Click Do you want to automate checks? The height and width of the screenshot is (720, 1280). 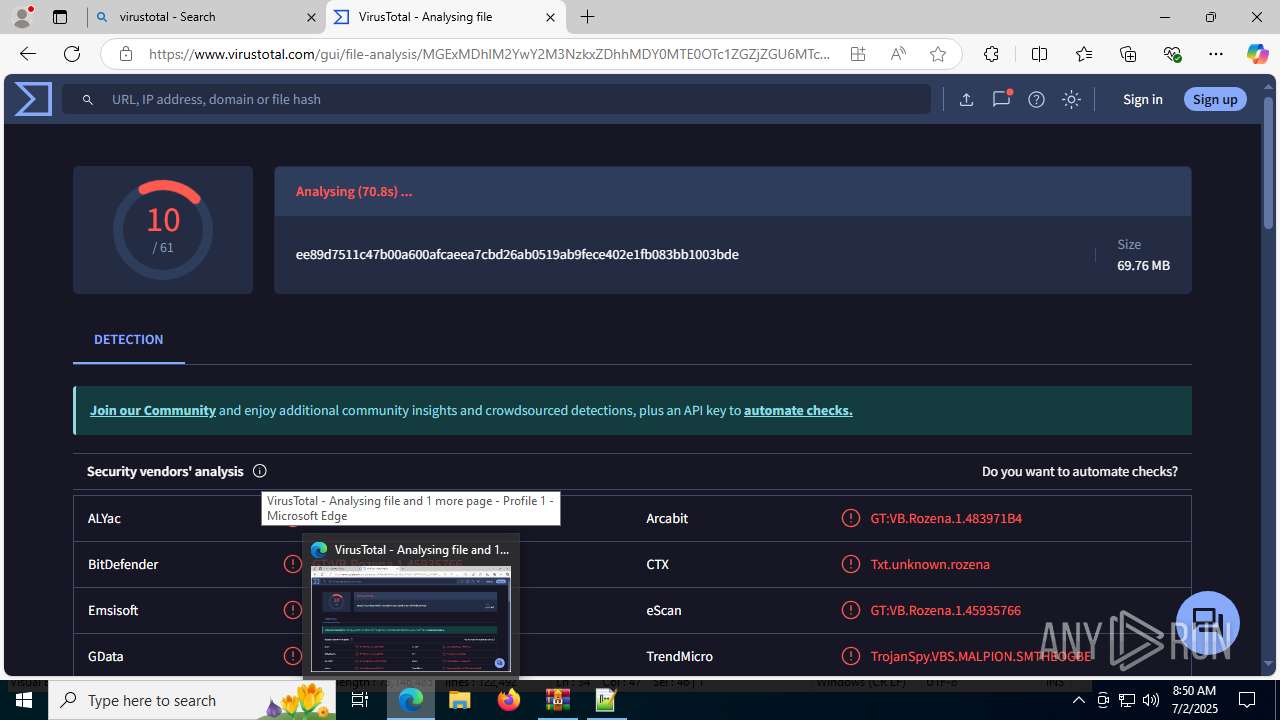pos(1080,471)
